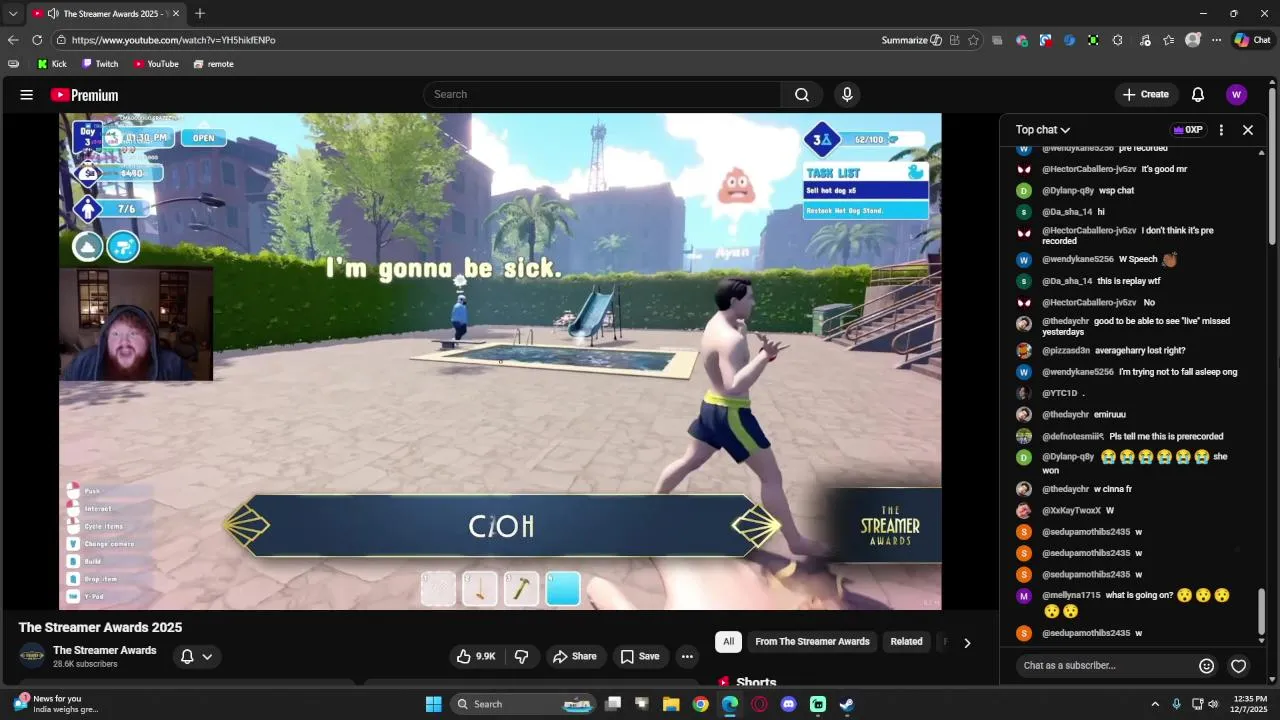Start voice search with microphone icon
1280x720 pixels.
click(x=847, y=94)
